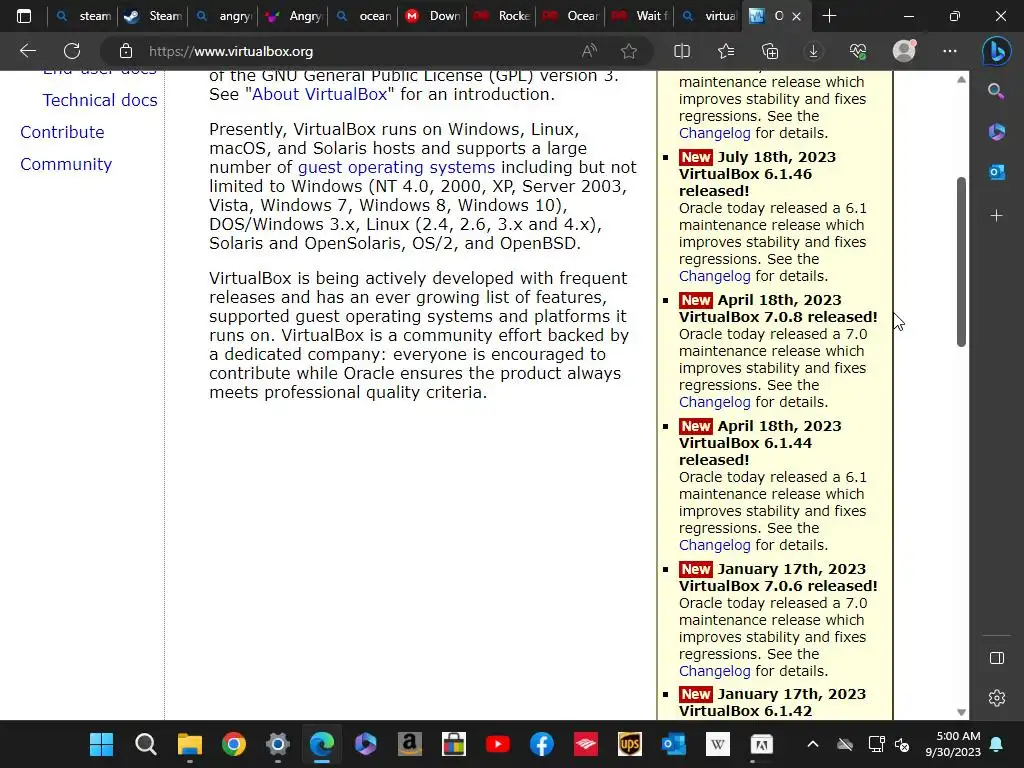Add a new sidebar app with plus

(997, 216)
